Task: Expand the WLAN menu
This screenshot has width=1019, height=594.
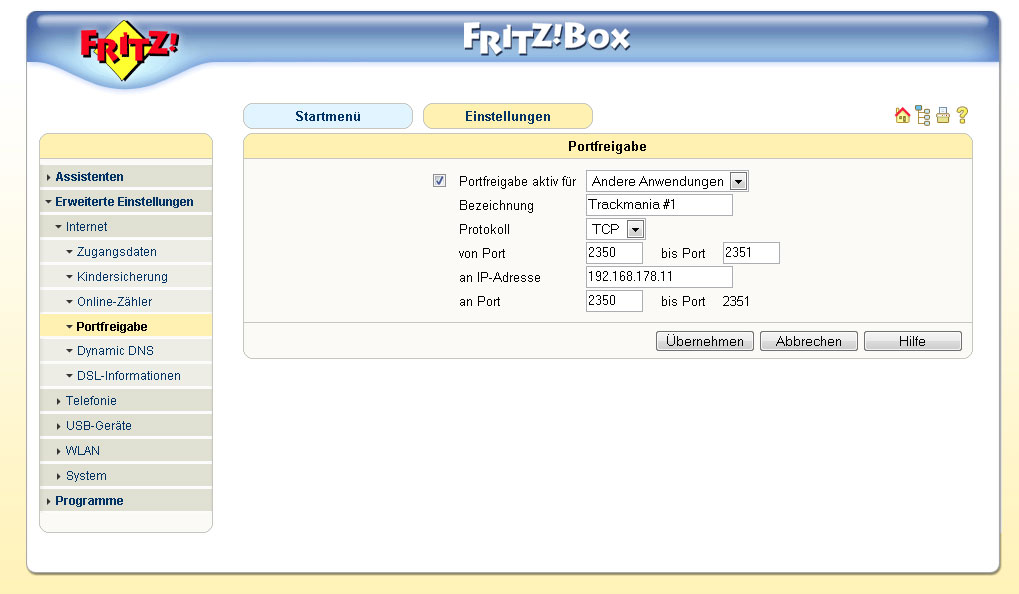Action: coord(126,450)
